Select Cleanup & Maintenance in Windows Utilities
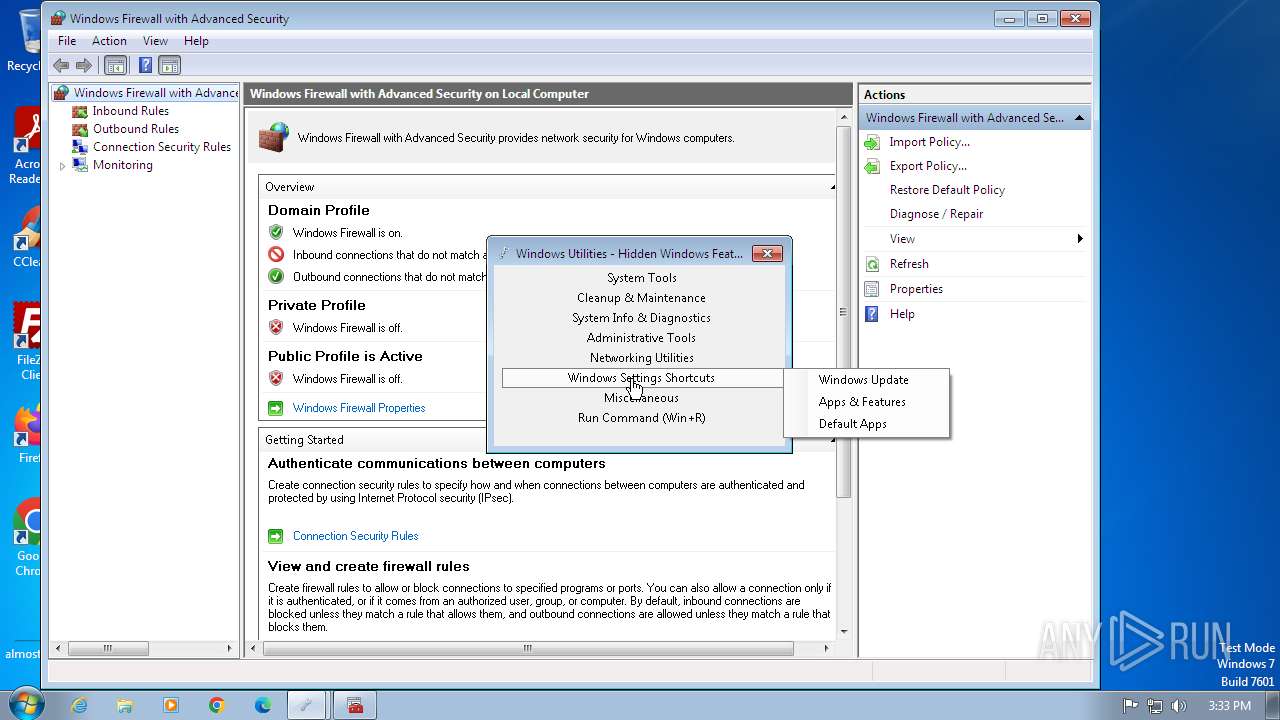1280x720 pixels. coord(641,298)
